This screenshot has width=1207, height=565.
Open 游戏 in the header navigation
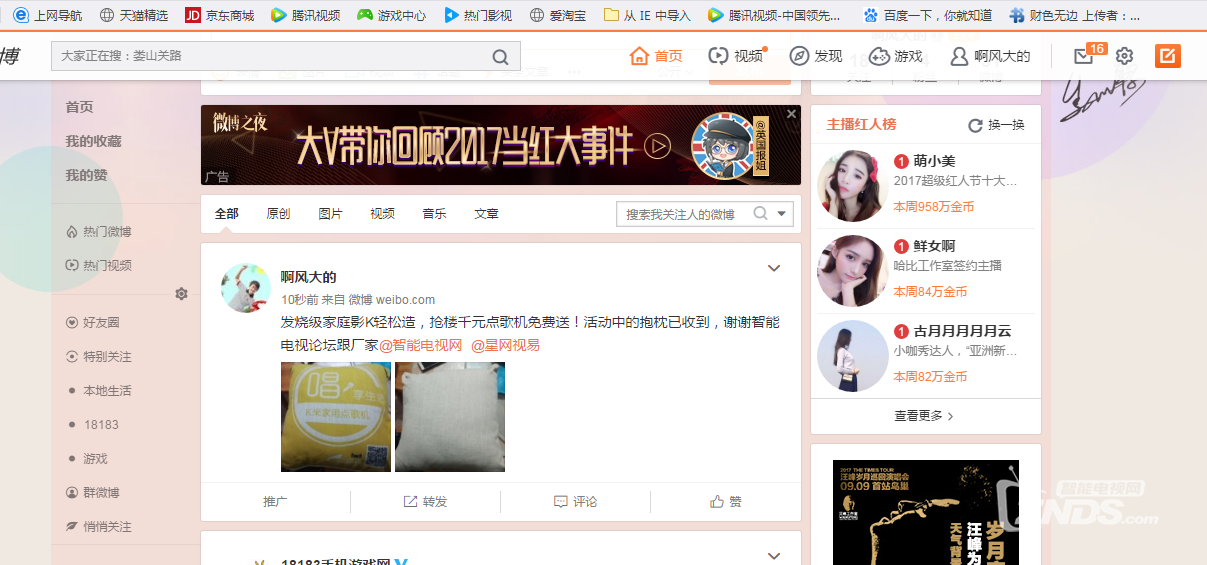point(896,56)
